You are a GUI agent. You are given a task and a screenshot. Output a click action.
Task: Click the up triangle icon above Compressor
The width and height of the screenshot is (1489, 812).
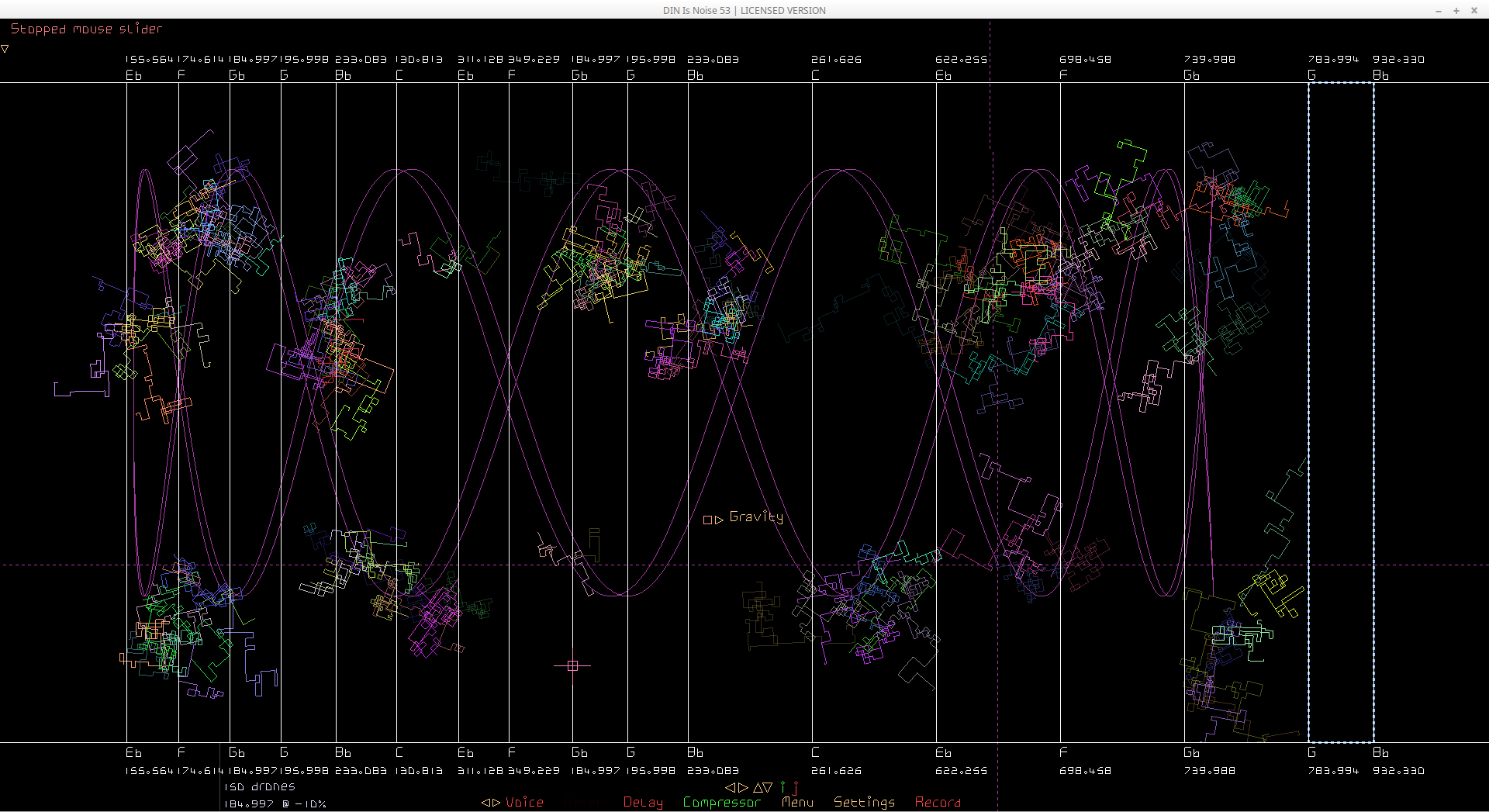pyautogui.click(x=758, y=787)
